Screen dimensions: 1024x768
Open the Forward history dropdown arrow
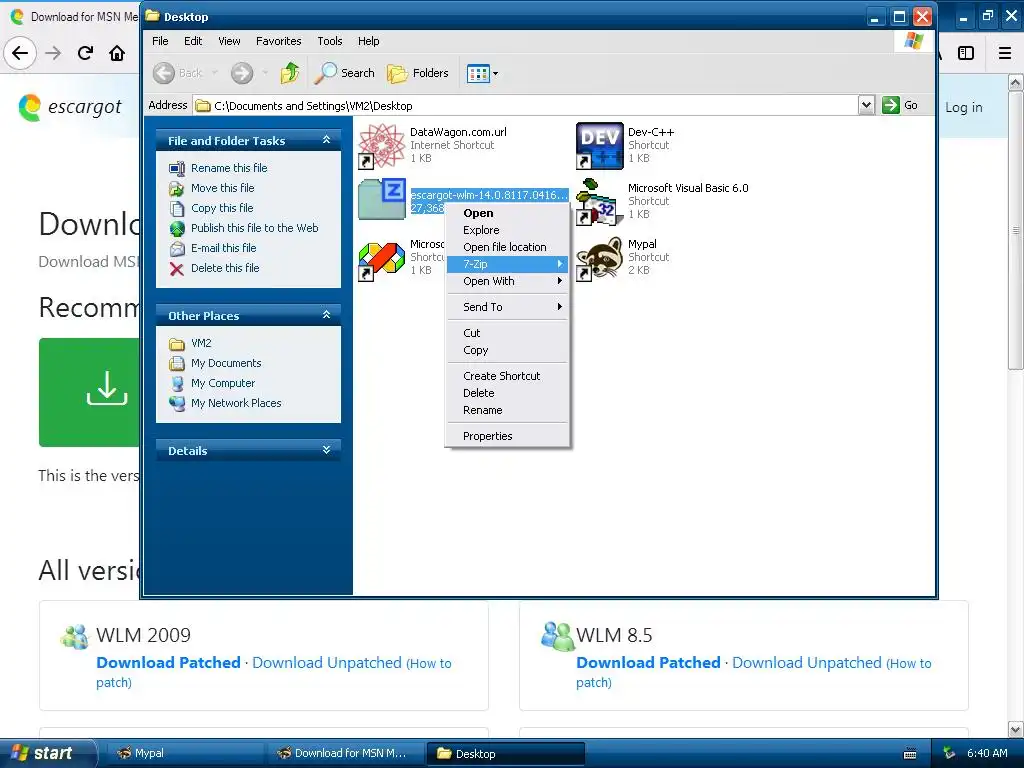(x=264, y=73)
